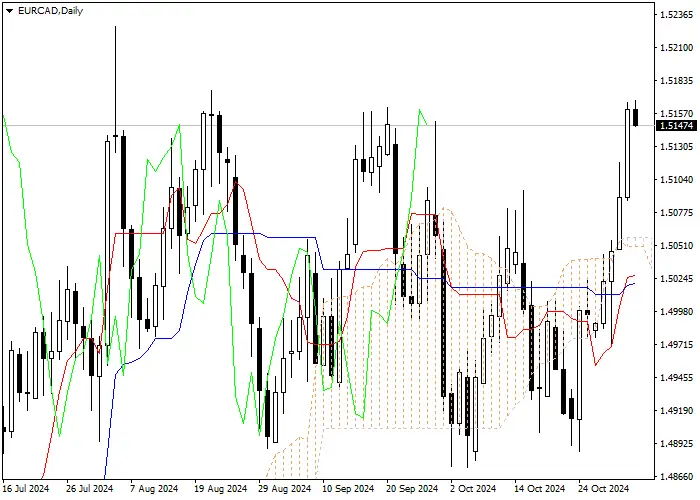This screenshot has width=700, height=500.
Task: Click the 1.48660 price scale label
Action: [x=676, y=477]
